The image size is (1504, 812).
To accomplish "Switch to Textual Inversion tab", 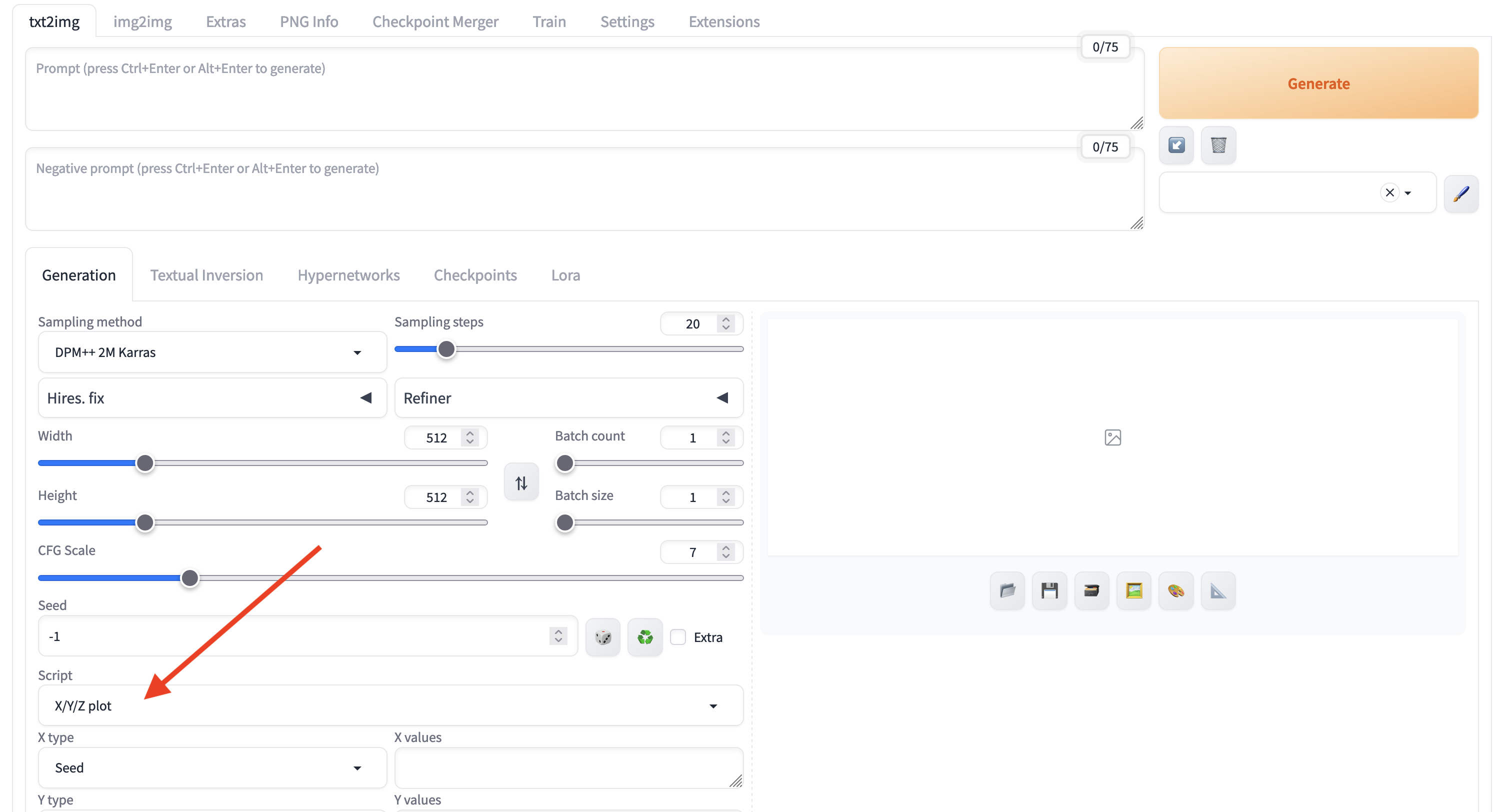I will coord(206,275).
